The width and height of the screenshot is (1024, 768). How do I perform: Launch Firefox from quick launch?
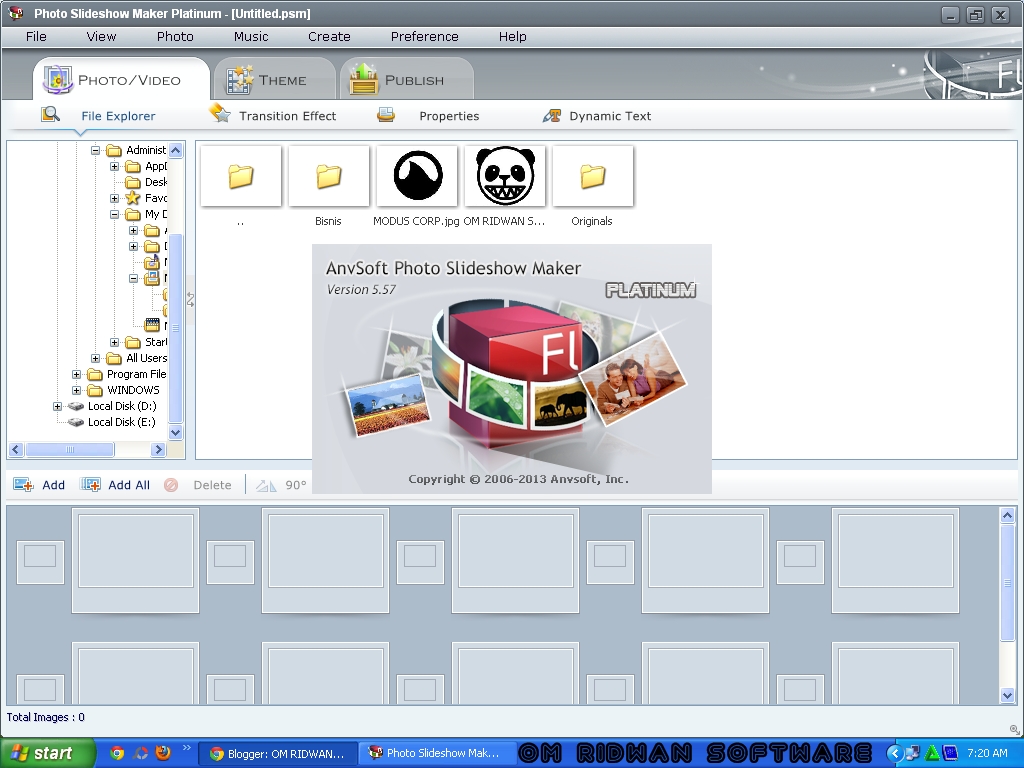click(163, 753)
